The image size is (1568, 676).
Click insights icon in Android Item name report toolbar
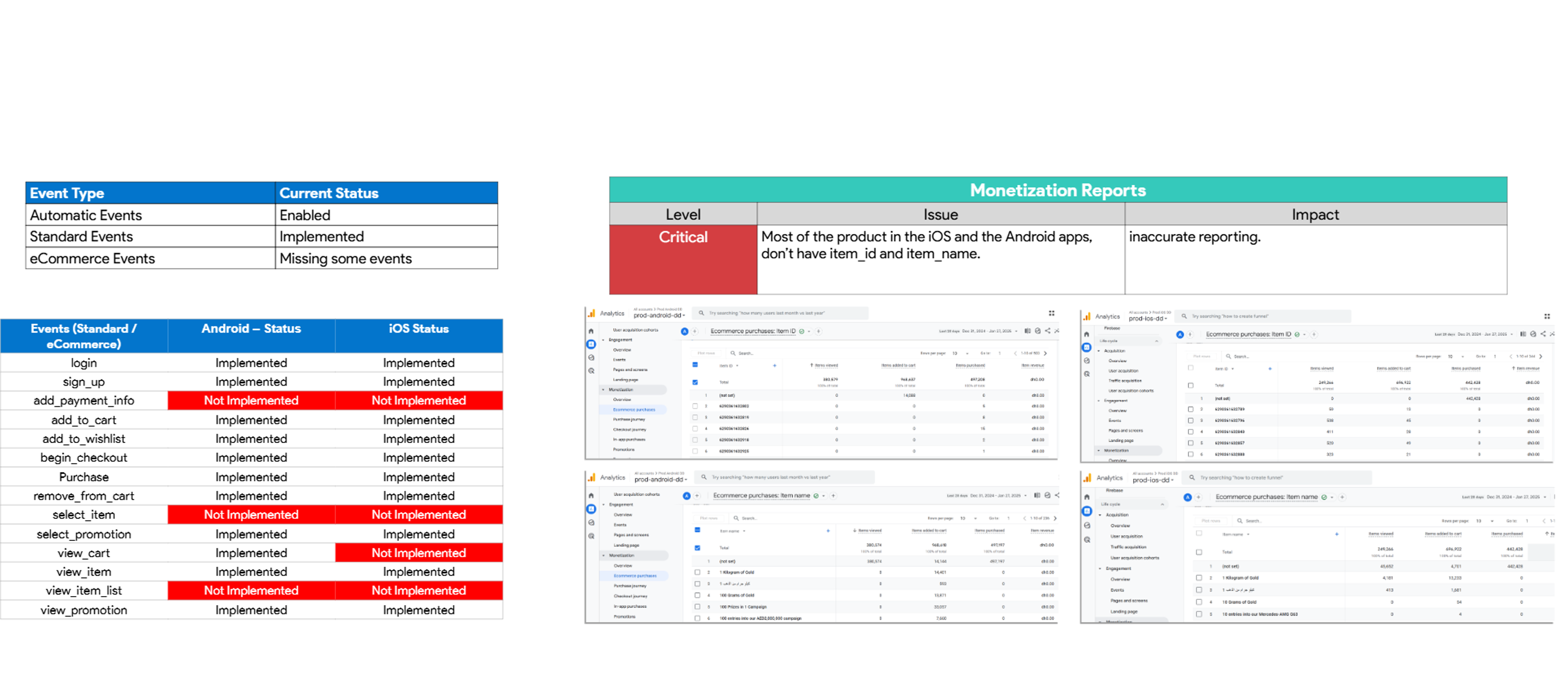tap(1047, 495)
